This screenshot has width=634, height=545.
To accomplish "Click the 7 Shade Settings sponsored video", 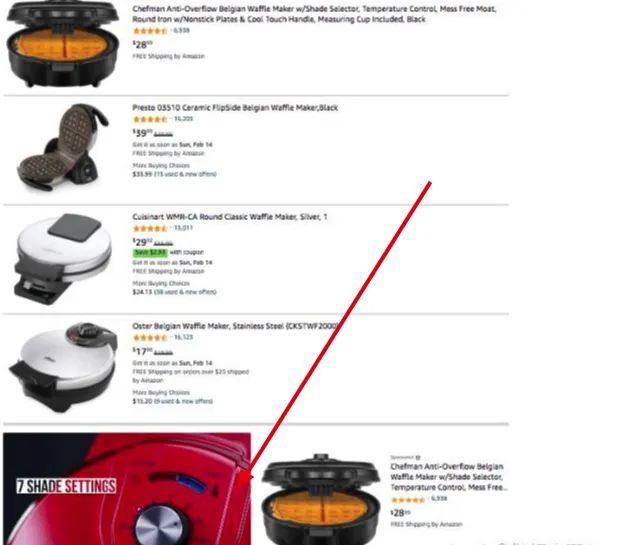I will 127,489.
